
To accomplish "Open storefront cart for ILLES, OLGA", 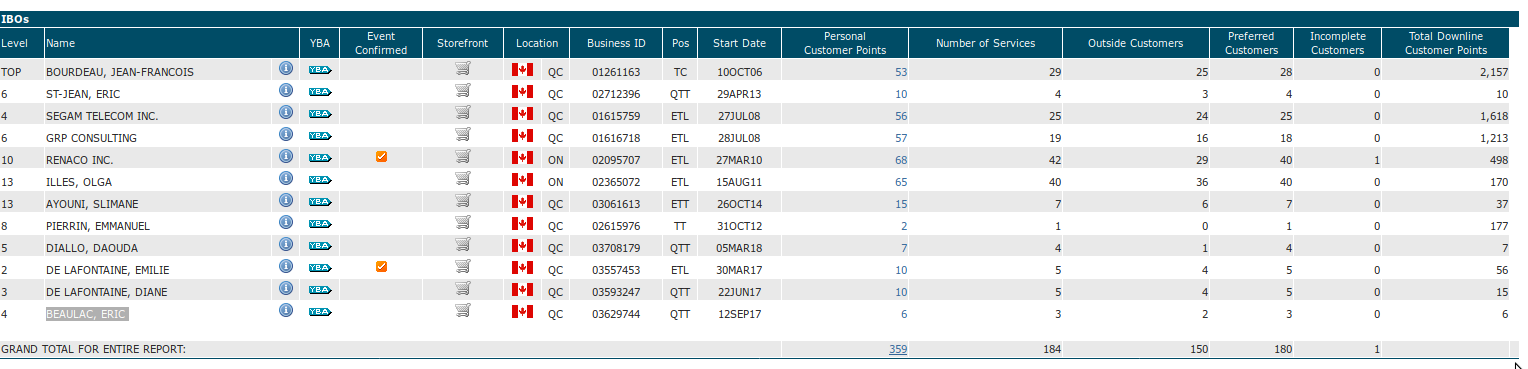I will point(462,179).
